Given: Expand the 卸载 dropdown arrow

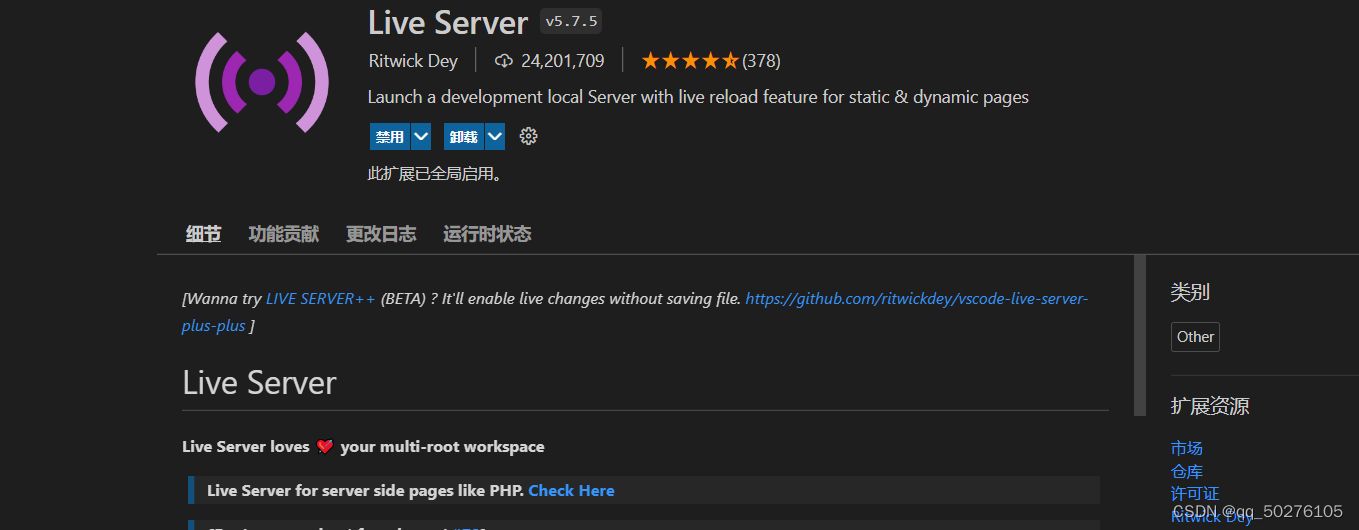Looking at the screenshot, I should click(495, 136).
